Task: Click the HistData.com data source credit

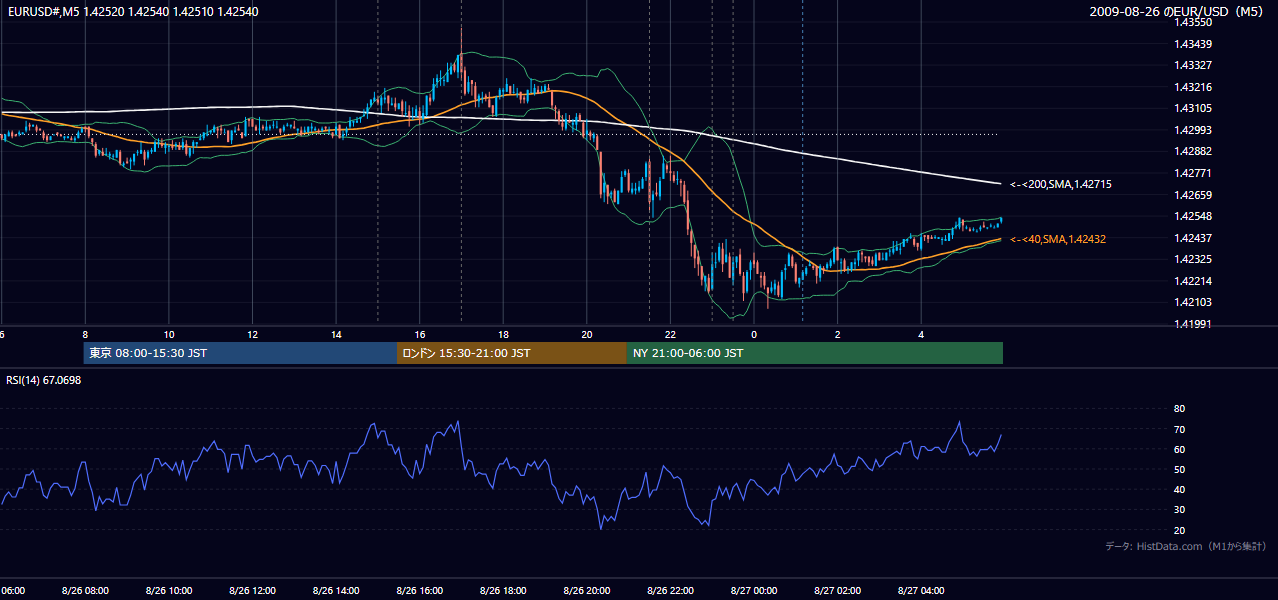Action: 1186,546
